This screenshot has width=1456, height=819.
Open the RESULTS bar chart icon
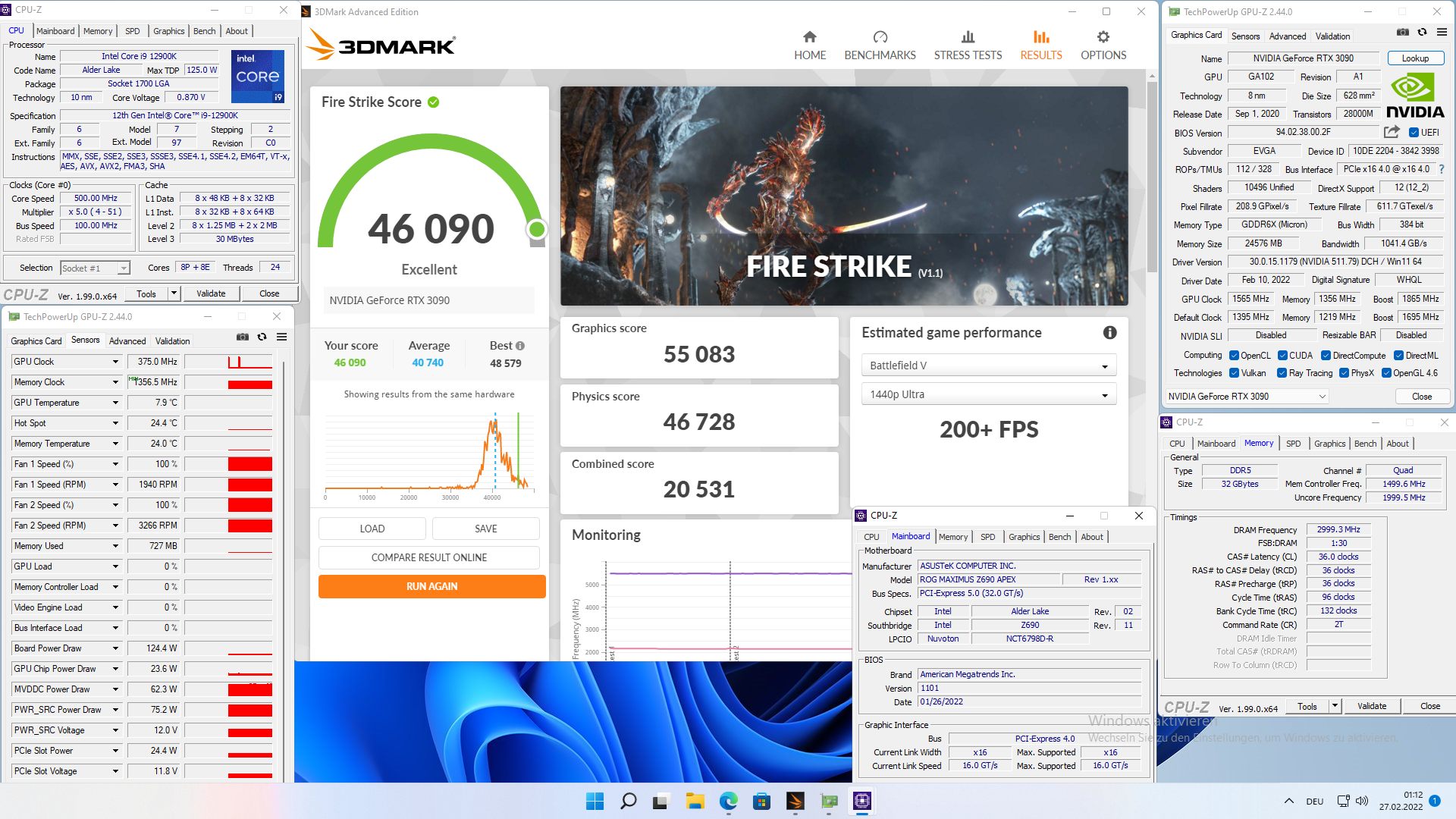[x=1041, y=36]
